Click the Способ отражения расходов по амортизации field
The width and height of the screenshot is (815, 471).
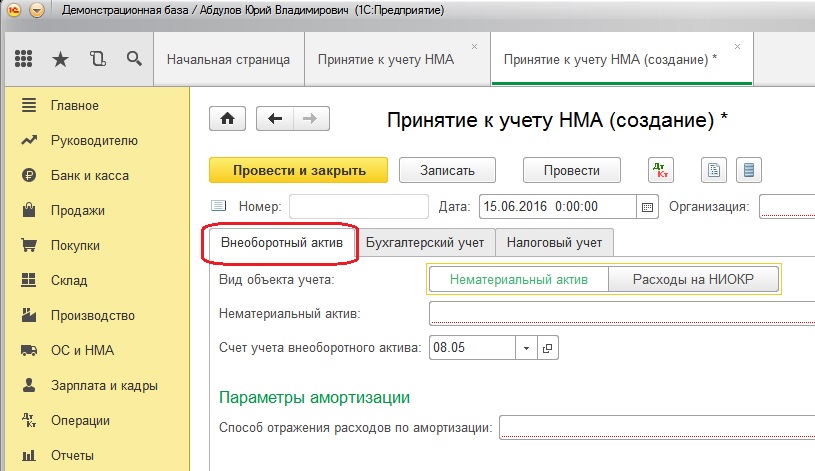click(657, 427)
